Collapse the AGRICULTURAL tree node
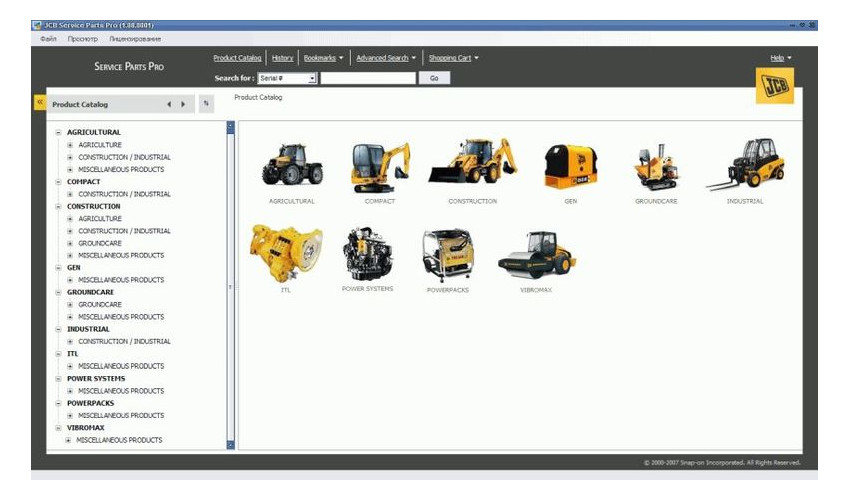This screenshot has width=849, height=500. tap(58, 132)
